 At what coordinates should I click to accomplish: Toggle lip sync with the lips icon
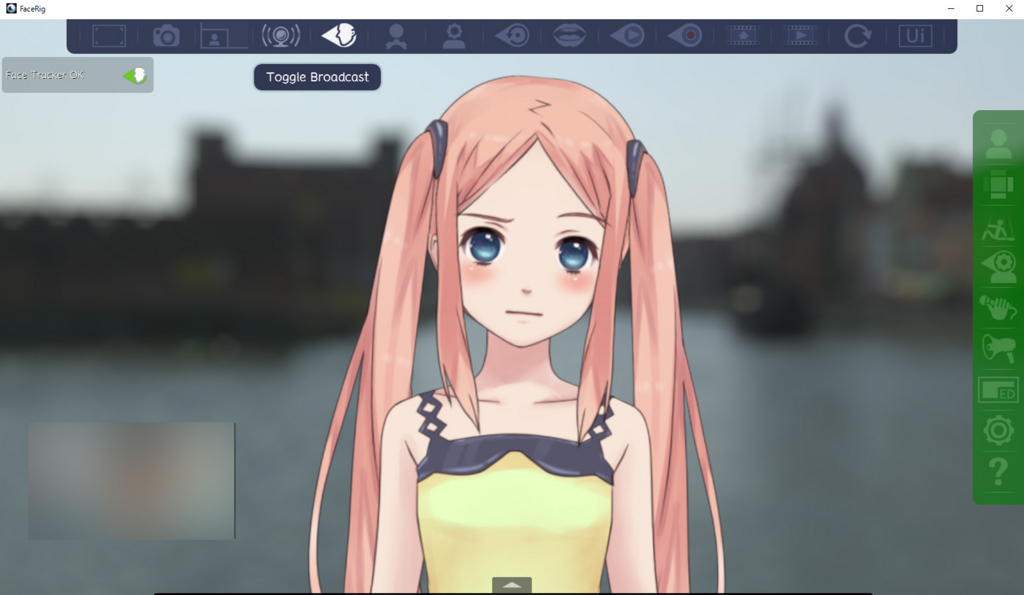point(570,36)
